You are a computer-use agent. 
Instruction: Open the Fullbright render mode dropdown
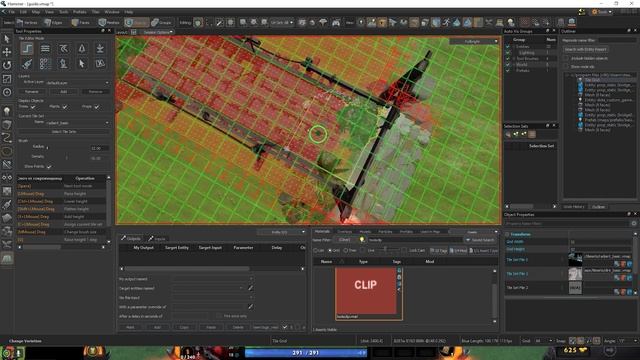474,41
